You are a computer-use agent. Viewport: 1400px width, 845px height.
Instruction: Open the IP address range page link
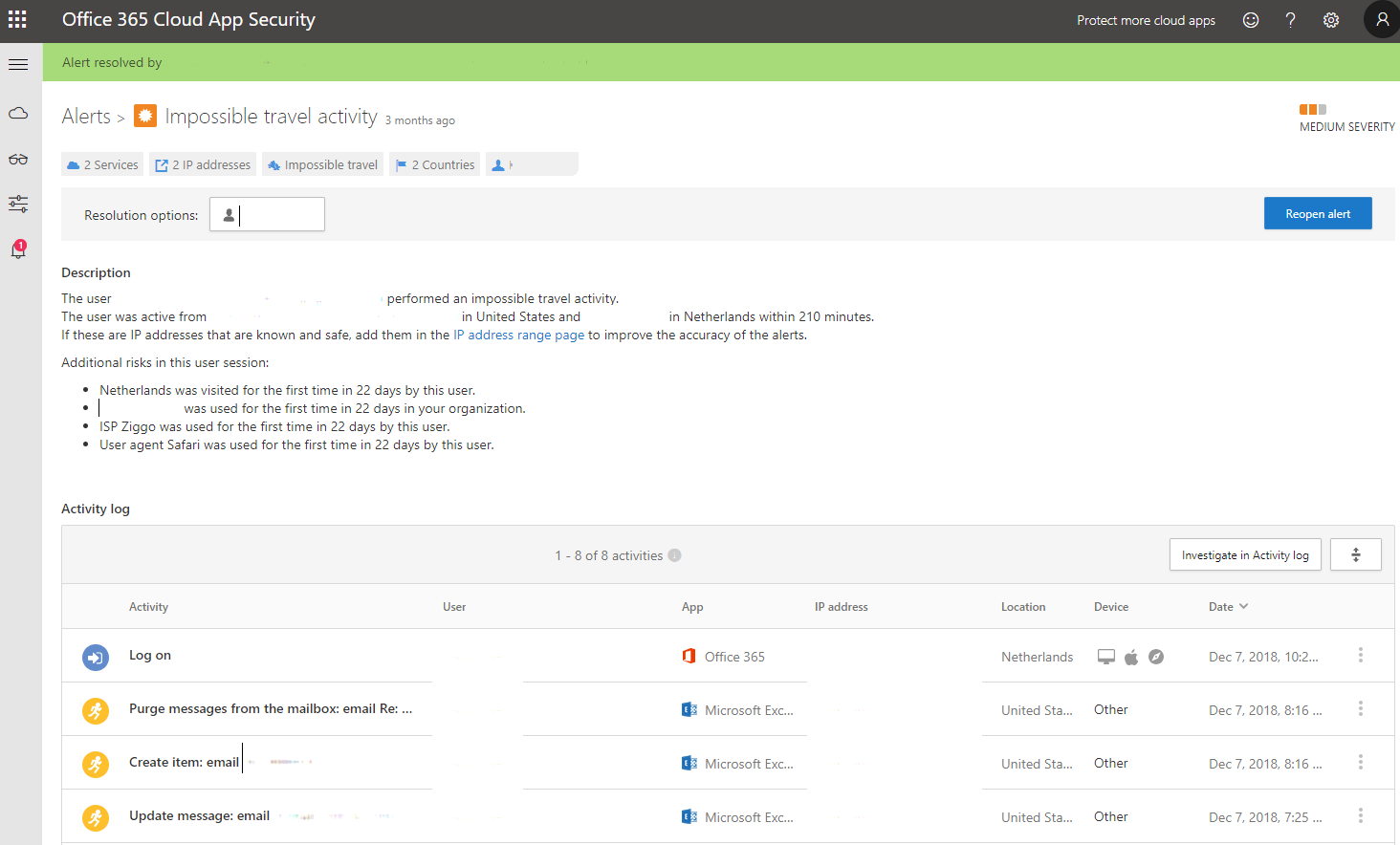click(518, 335)
